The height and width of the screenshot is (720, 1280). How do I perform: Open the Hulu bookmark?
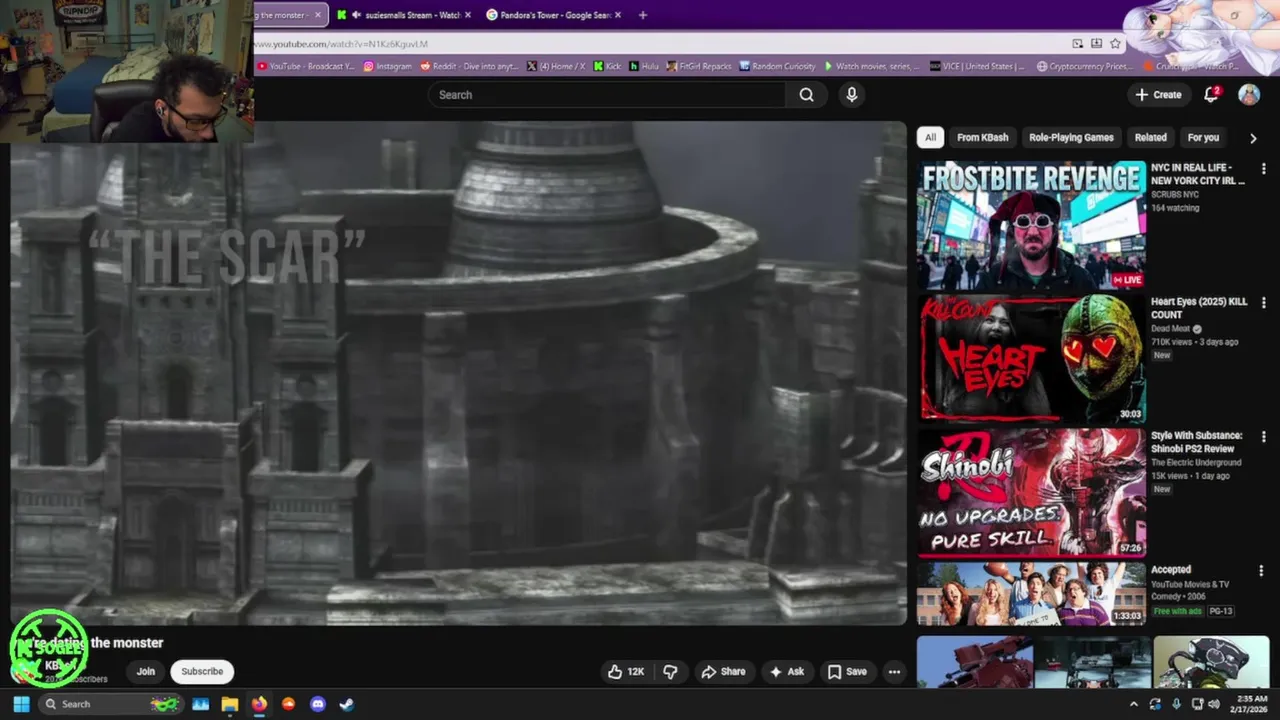(x=644, y=66)
